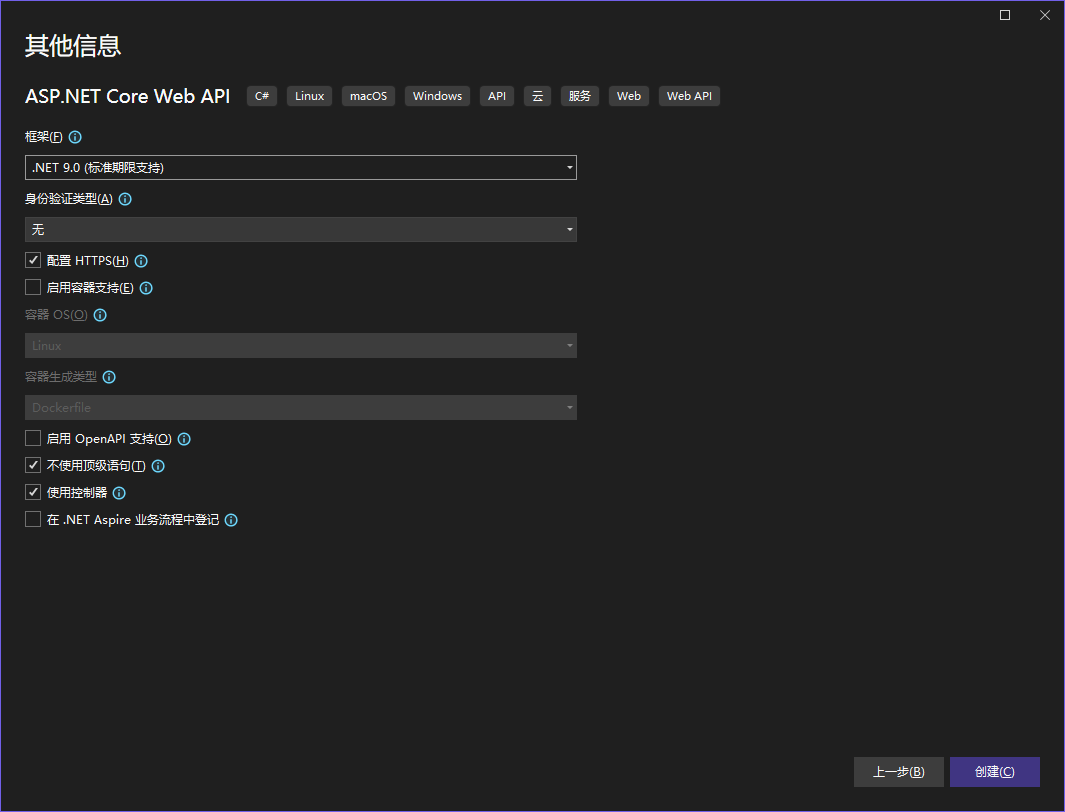Viewport: 1065px width, 812px height.
Task: Click info icon beside .NET Aspire option
Action: [x=231, y=520]
